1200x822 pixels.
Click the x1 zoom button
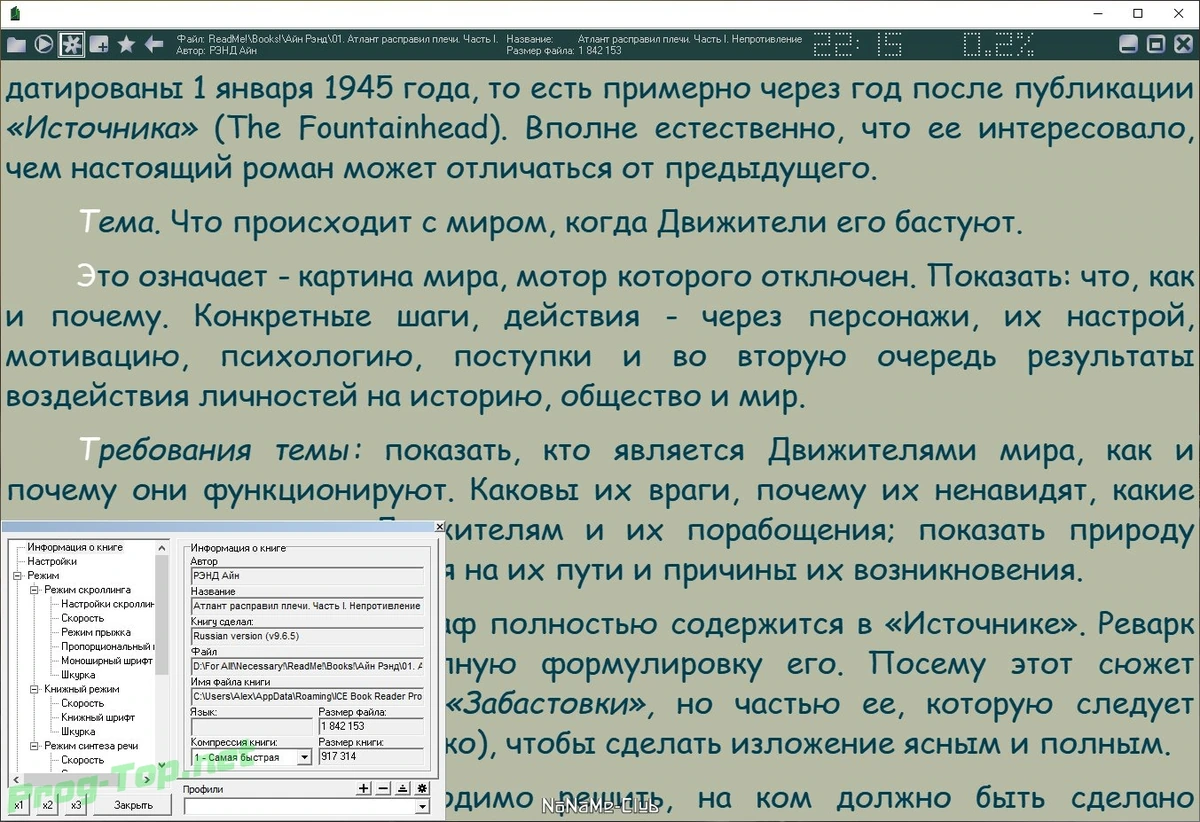tap(19, 805)
